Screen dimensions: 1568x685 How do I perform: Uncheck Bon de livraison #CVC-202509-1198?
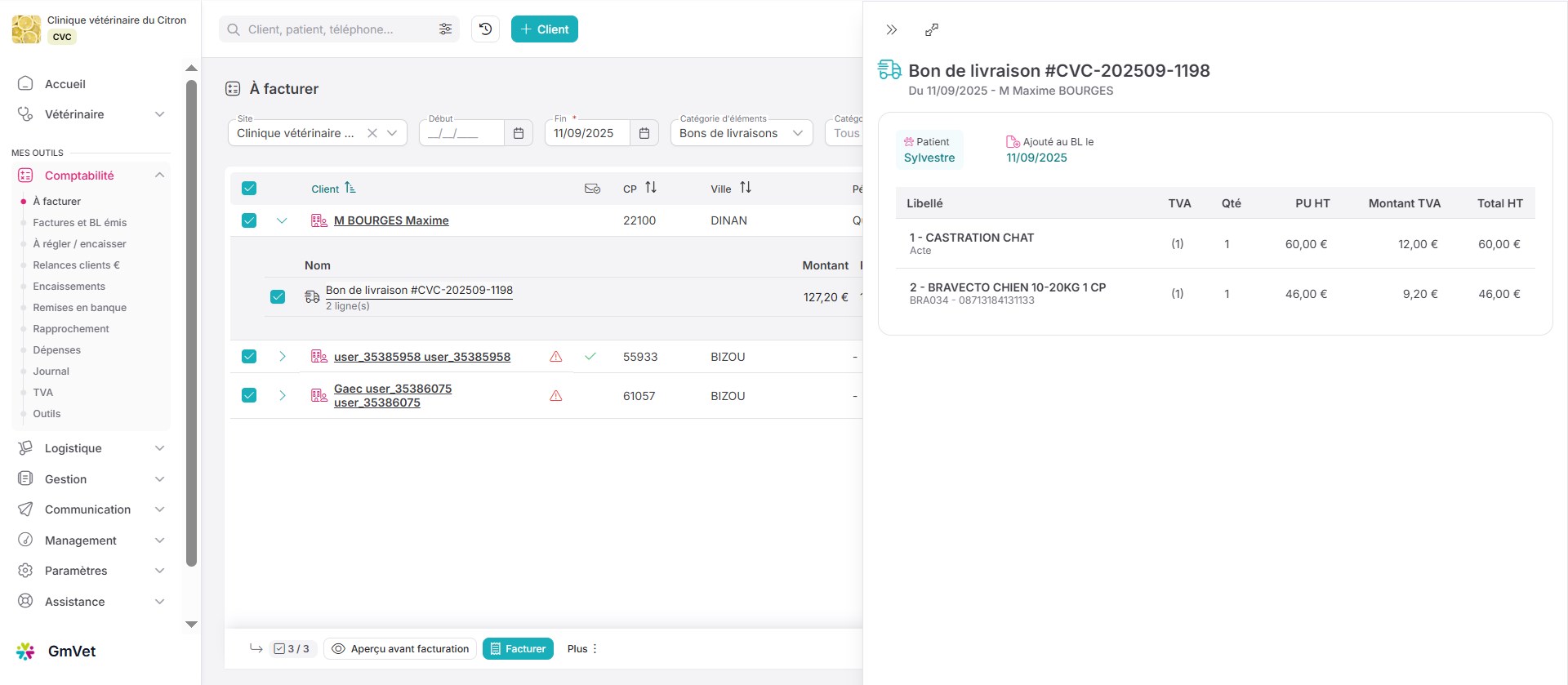(x=278, y=297)
